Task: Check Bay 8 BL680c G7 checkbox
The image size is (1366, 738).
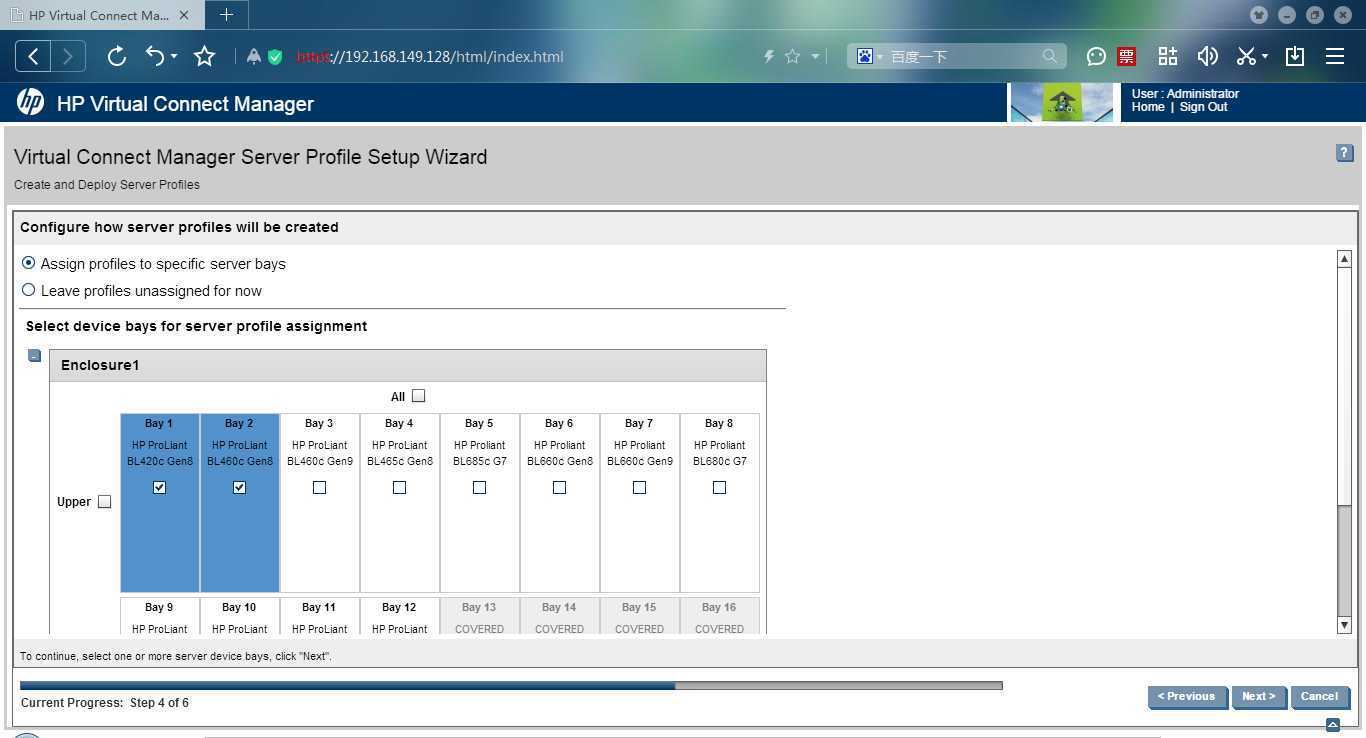Action: 719,488
